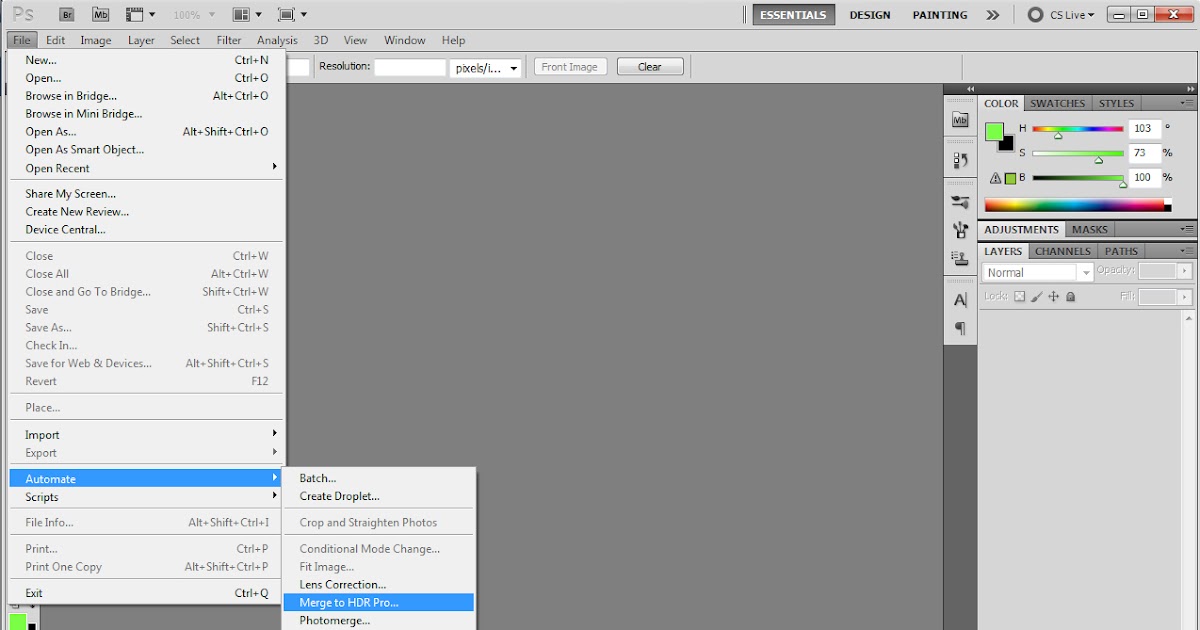
Task: Choose Merge to HDR Pro from Automate
Action: coord(379,602)
